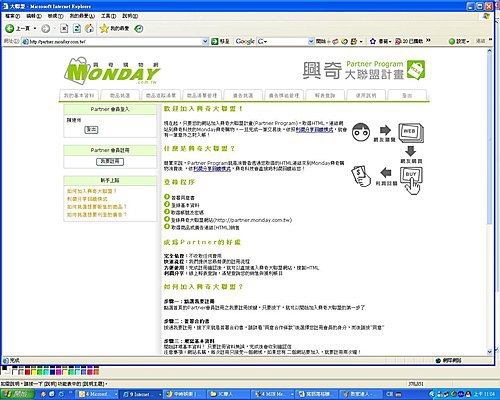The image size is (500, 400).
Task: Click register button in Partner registration box
Action: 110,161
